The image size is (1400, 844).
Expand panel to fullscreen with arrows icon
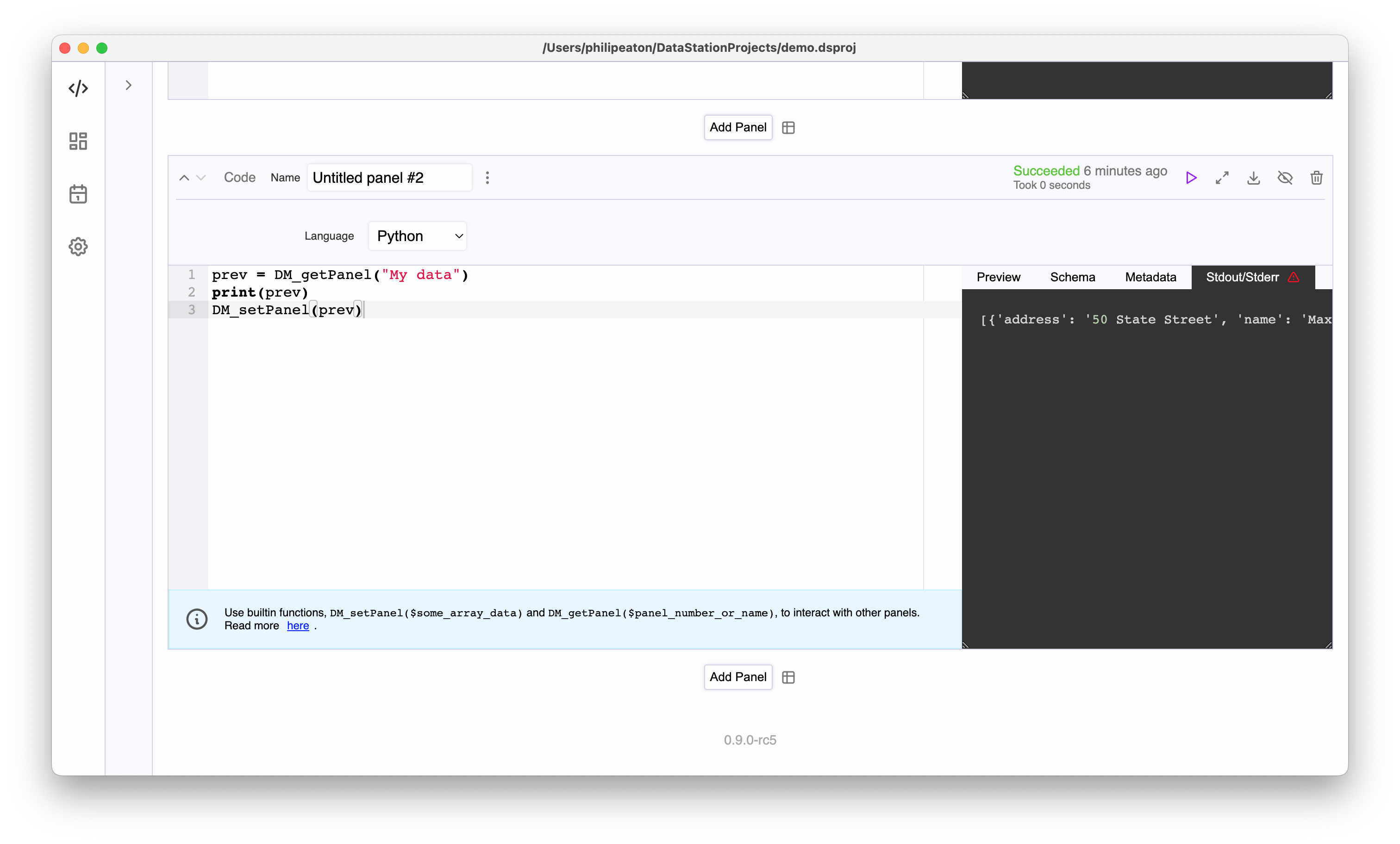coord(1222,178)
